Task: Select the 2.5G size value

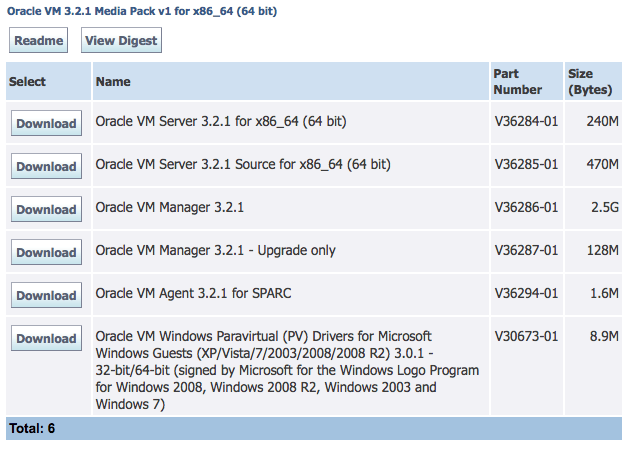Action: click(x=605, y=207)
